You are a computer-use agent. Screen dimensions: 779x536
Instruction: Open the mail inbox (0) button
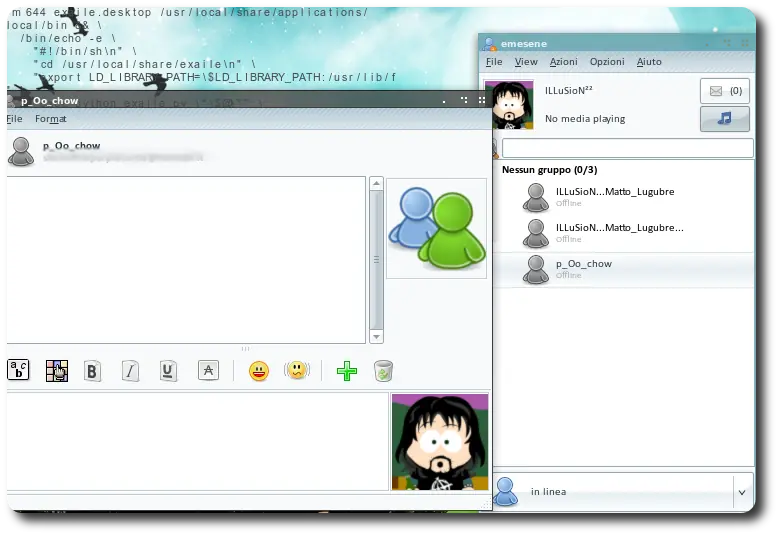[x=725, y=91]
